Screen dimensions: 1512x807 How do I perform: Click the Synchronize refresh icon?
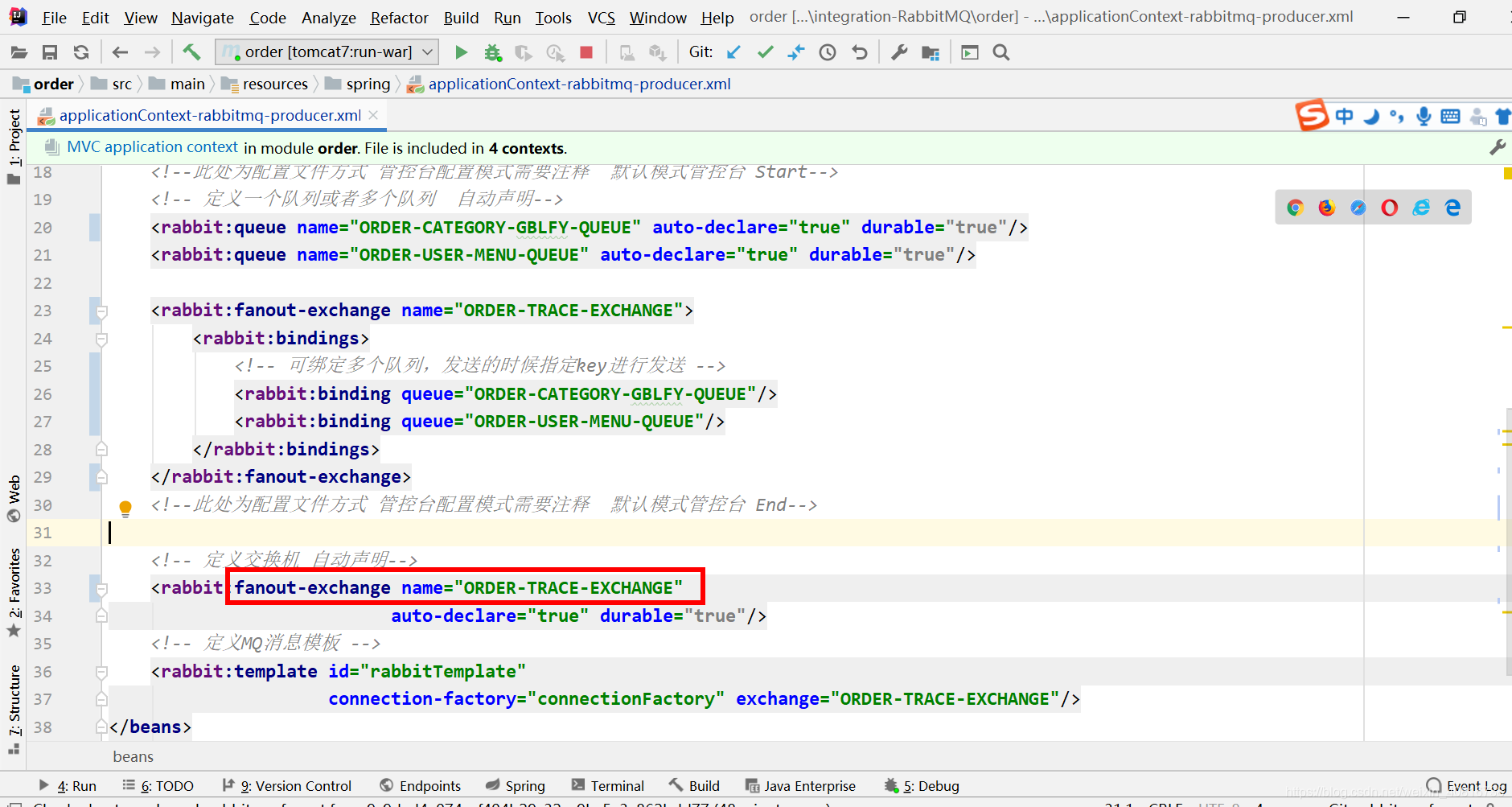click(x=81, y=52)
